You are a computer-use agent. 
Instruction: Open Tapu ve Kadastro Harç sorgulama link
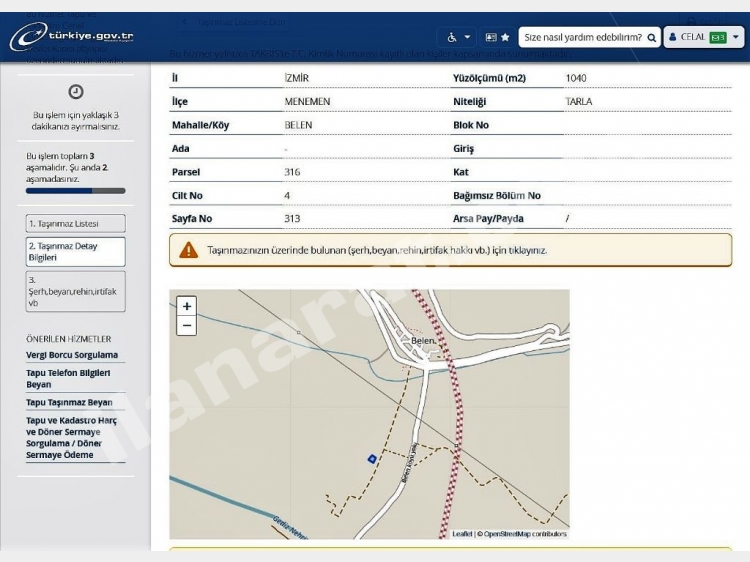[x=71, y=438]
